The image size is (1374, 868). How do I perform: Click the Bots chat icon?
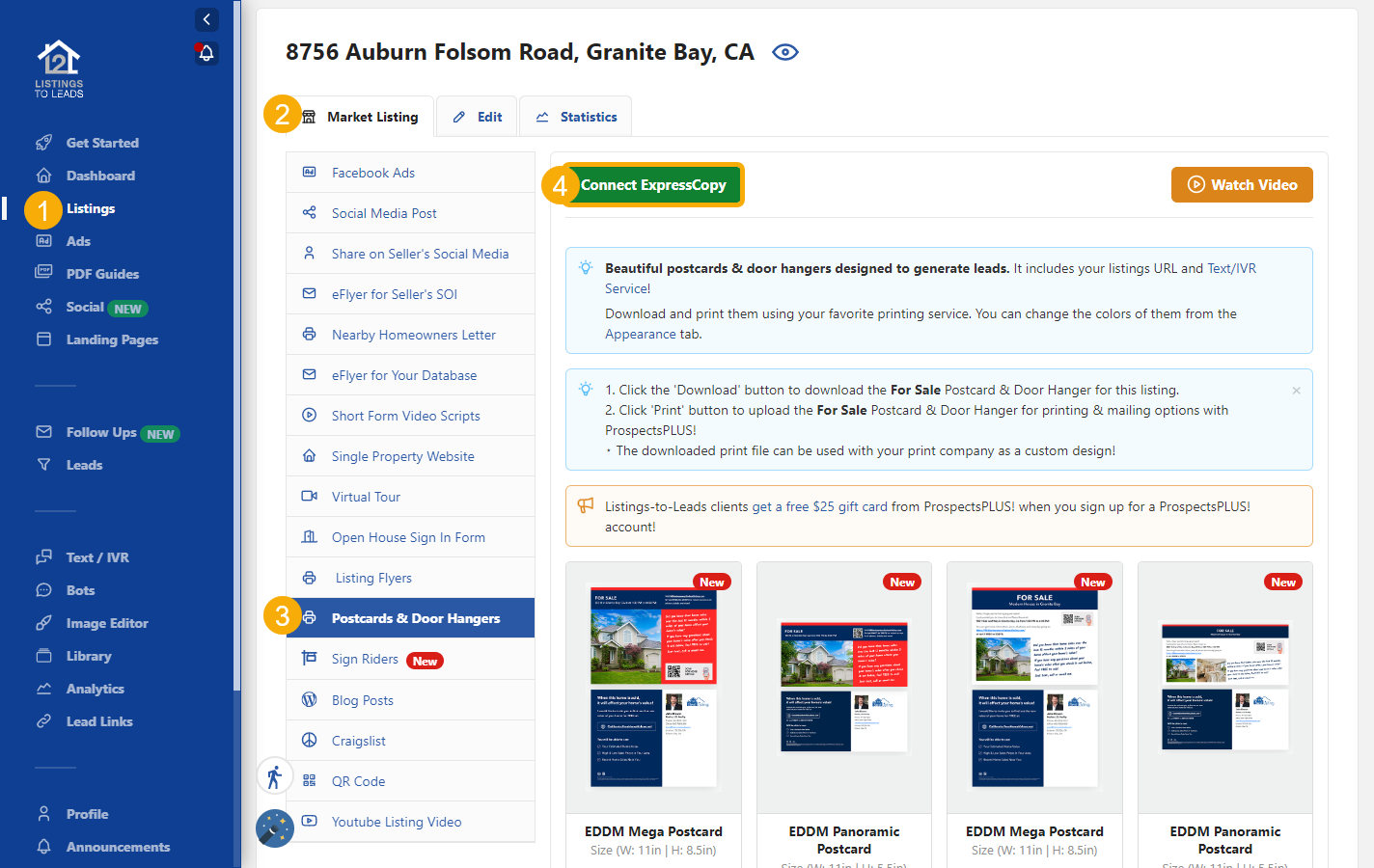(x=43, y=590)
